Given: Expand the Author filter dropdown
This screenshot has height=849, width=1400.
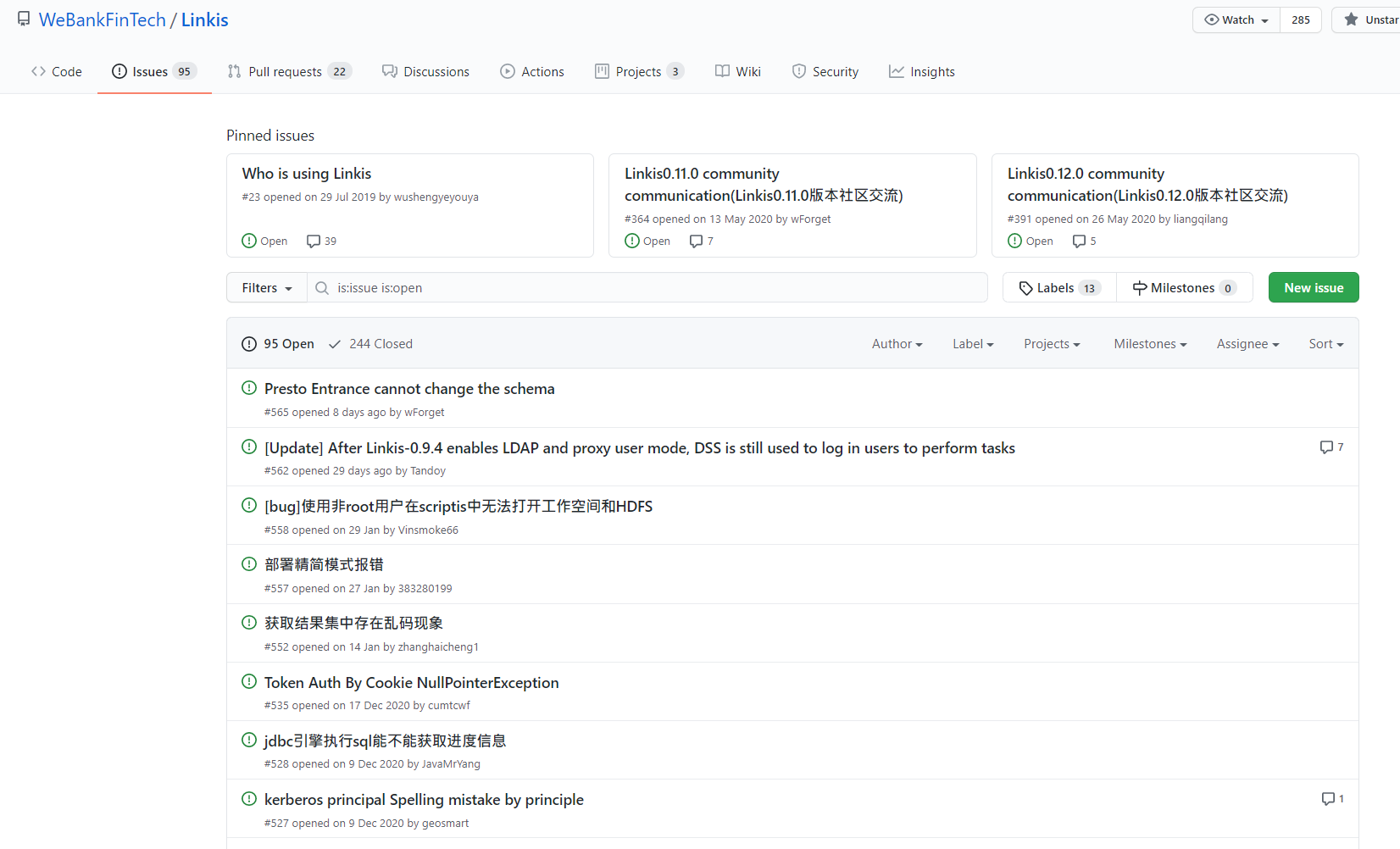Looking at the screenshot, I should (x=897, y=344).
